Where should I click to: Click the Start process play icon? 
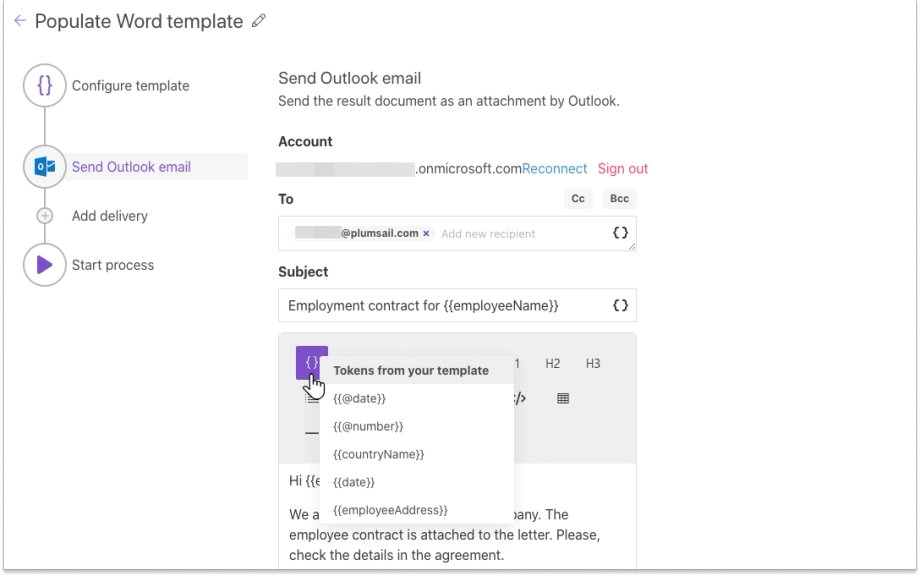45,265
